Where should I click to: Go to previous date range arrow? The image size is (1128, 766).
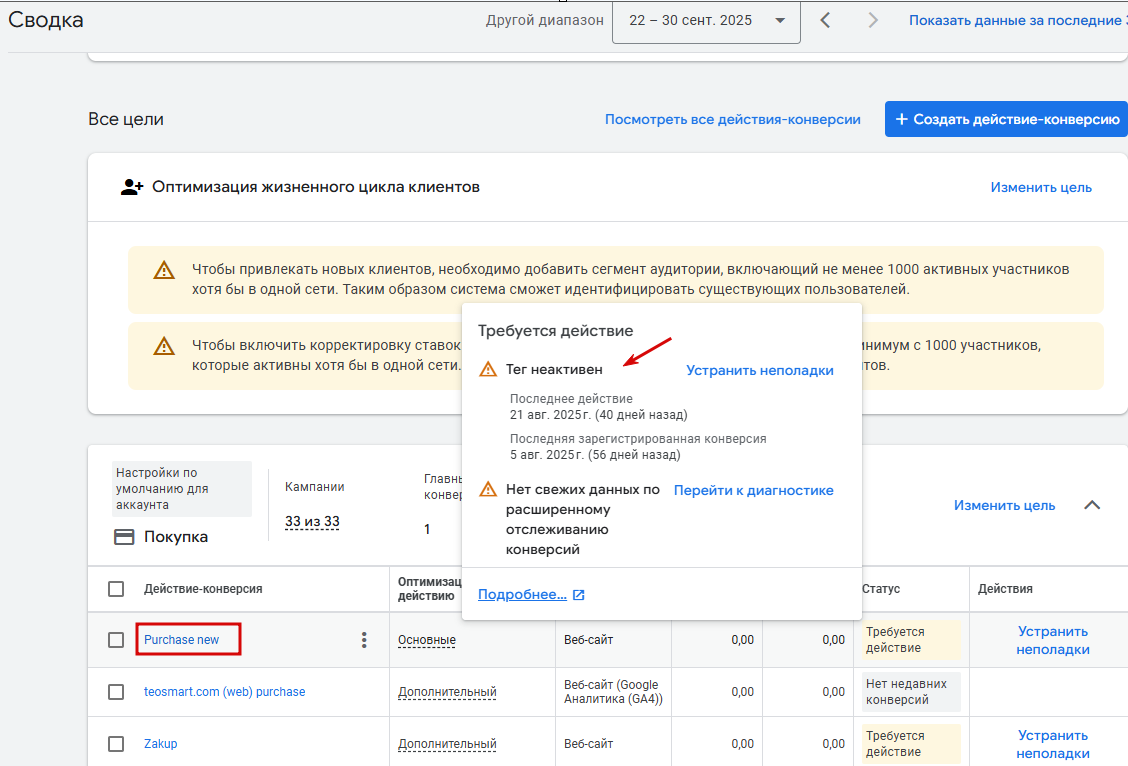pyautogui.click(x=825, y=20)
